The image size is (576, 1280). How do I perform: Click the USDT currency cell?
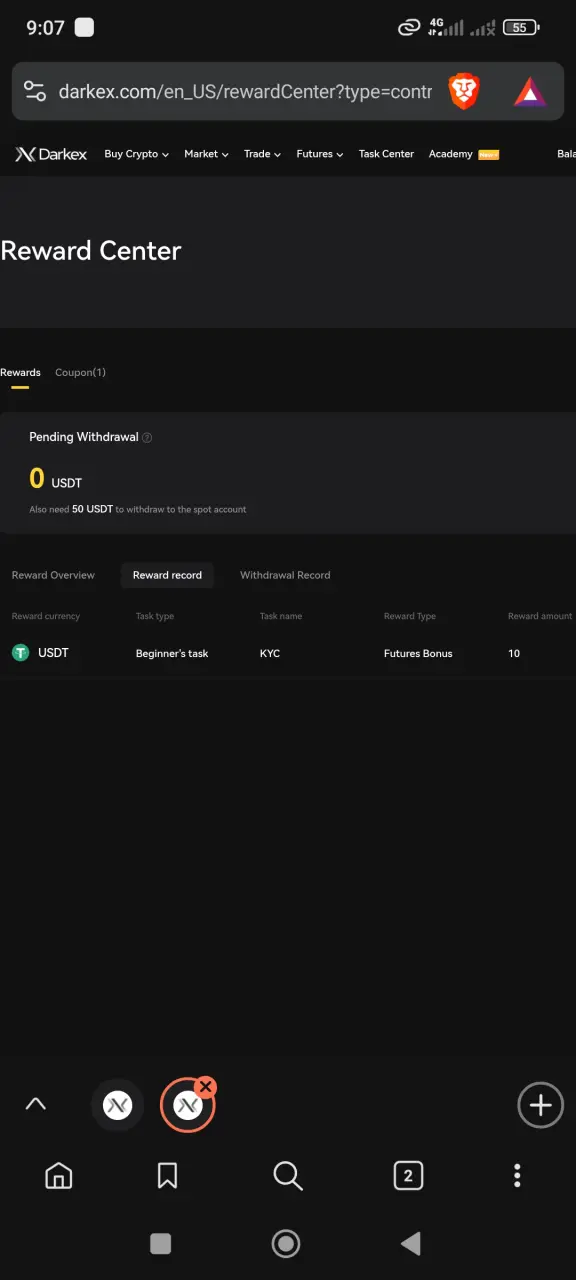(53, 653)
